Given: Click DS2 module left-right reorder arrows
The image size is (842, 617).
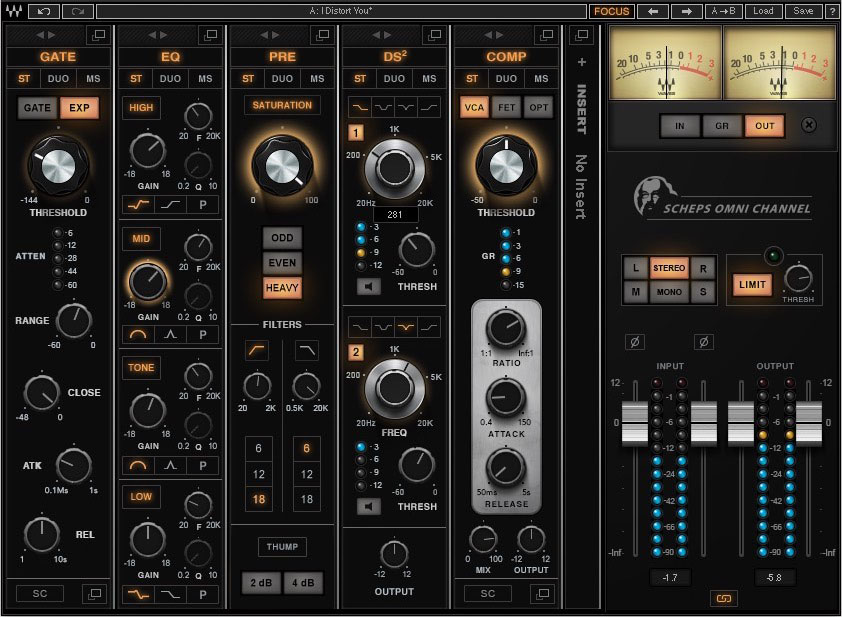Looking at the screenshot, I should [382, 35].
